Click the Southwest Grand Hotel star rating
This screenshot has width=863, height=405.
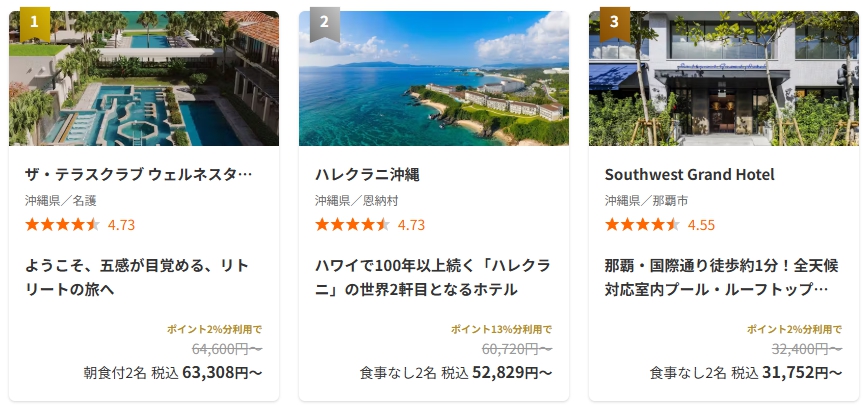pyautogui.click(x=642, y=224)
